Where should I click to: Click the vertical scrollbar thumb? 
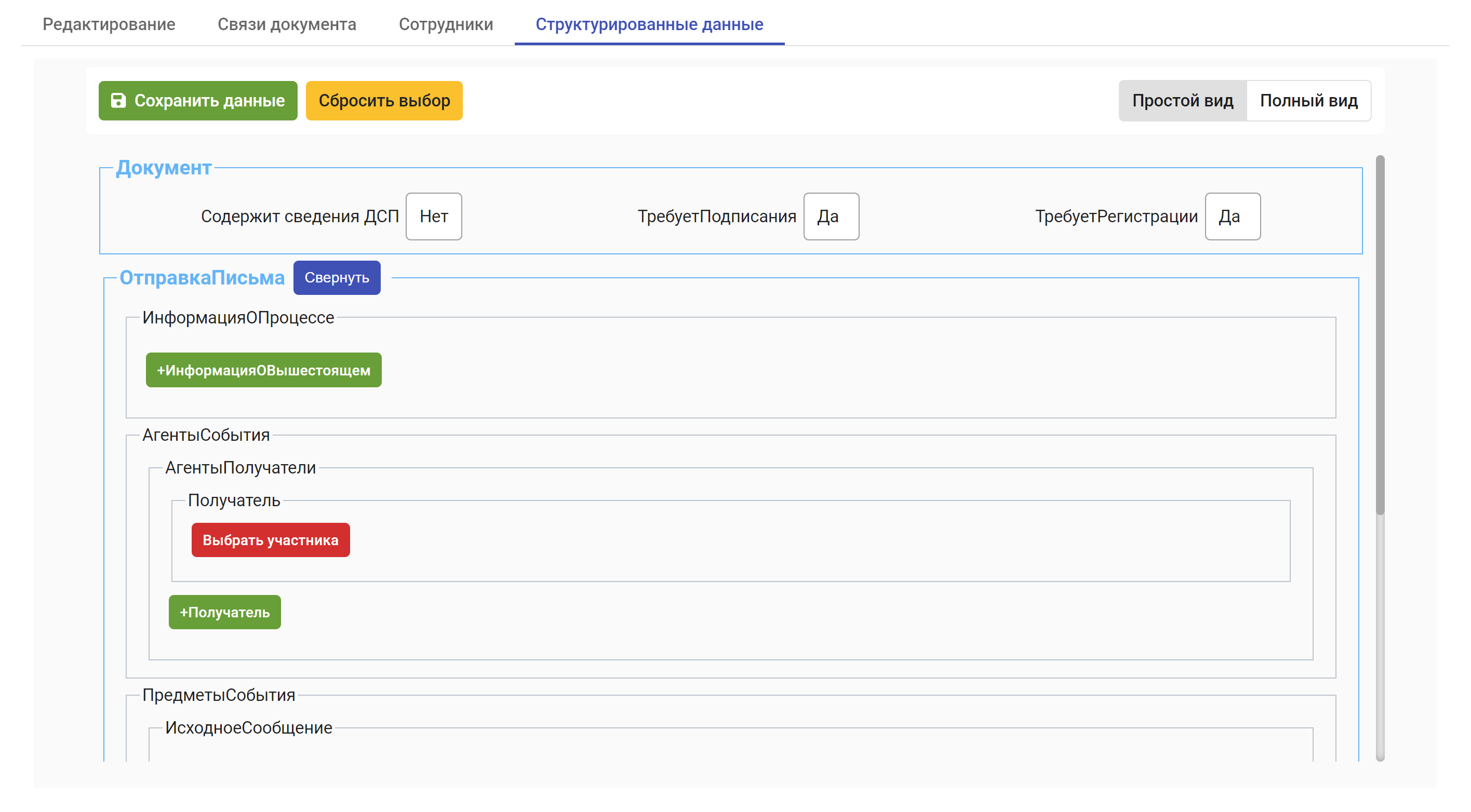tap(1380, 335)
